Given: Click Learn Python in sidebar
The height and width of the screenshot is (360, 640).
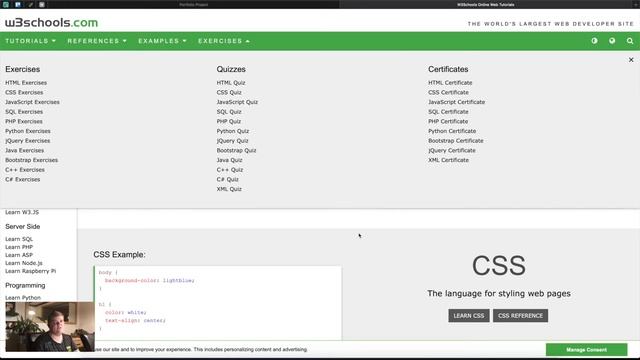Looking at the screenshot, I should (23, 298).
